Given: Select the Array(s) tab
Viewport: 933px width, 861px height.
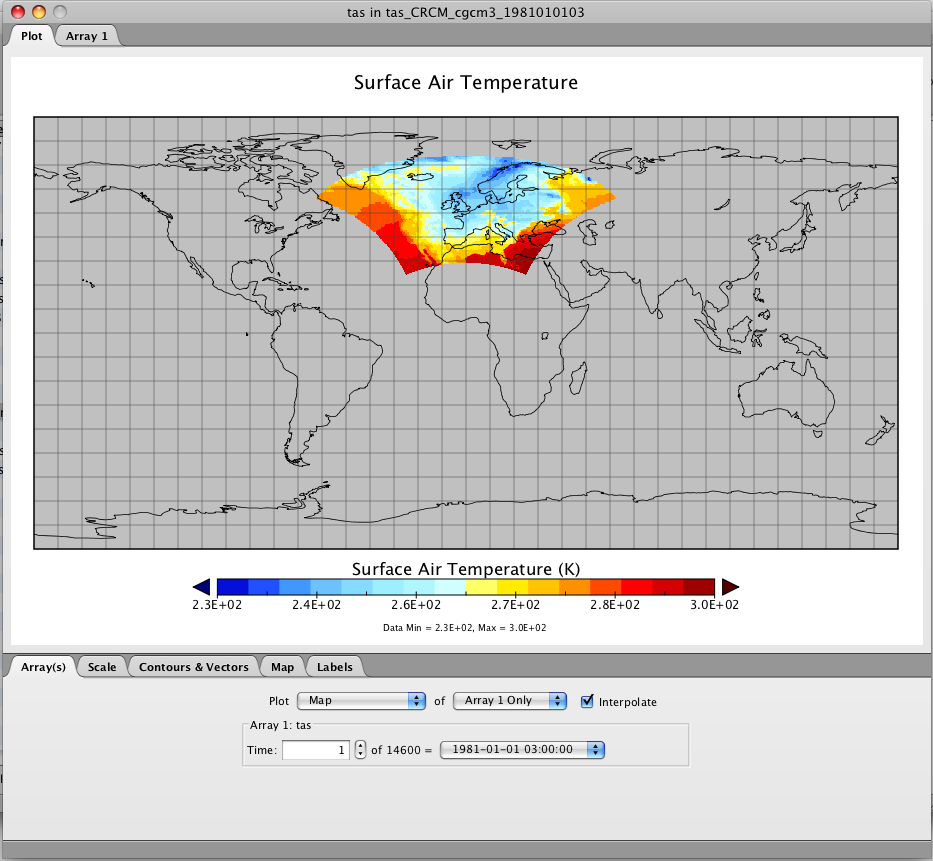Looking at the screenshot, I should pyautogui.click(x=42, y=667).
